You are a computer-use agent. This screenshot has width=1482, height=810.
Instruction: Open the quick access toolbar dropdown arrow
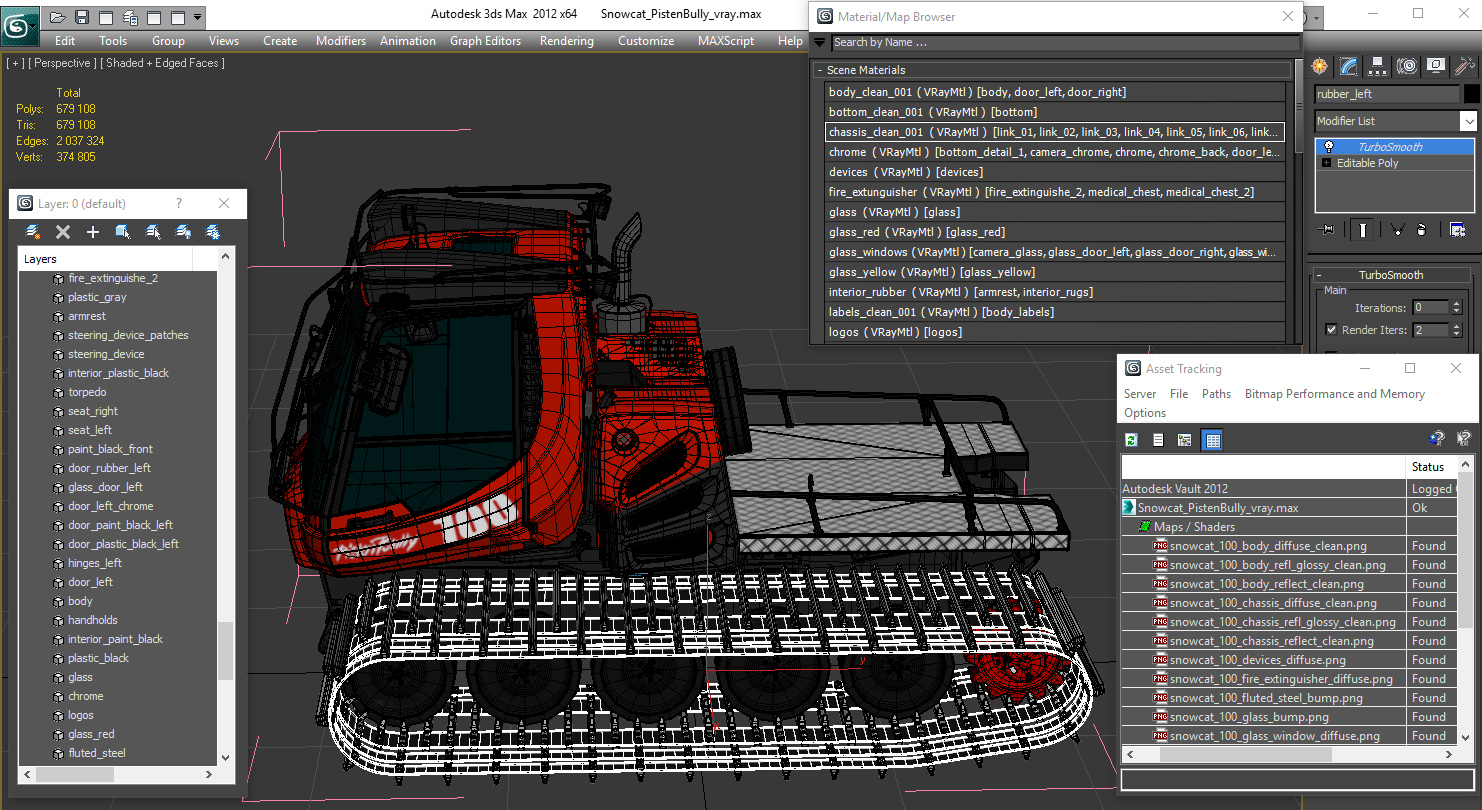coord(197,17)
